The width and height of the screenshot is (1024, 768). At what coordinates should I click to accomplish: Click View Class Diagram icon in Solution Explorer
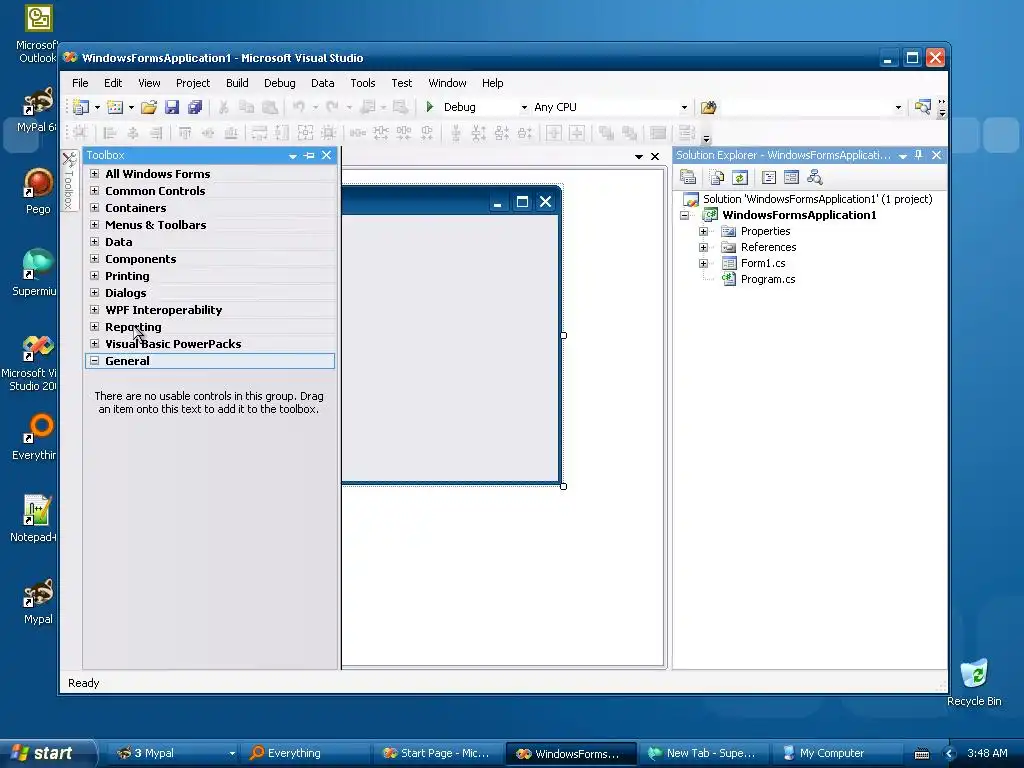point(814,177)
